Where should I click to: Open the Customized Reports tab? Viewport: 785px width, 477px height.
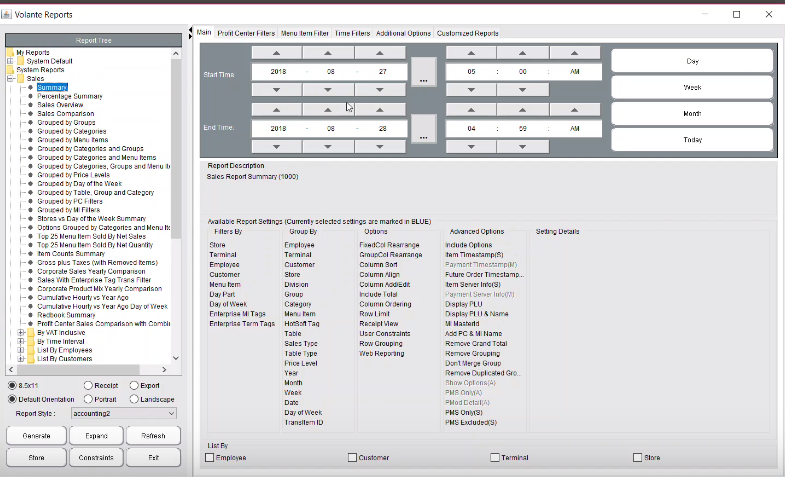pyautogui.click(x=467, y=33)
